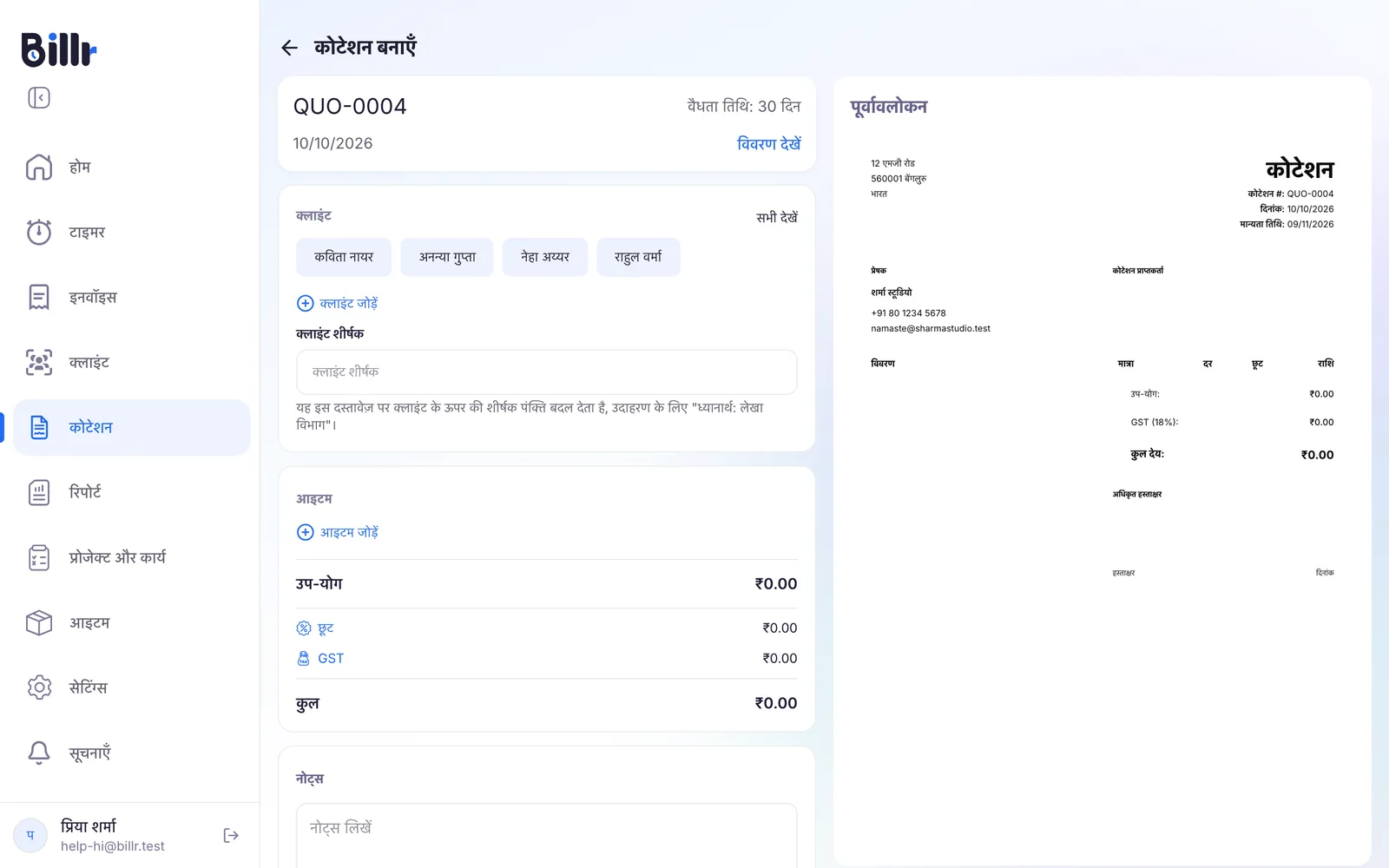Open इनवॉइस in the sidebar
The width and height of the screenshot is (1389, 868).
pyautogui.click(x=93, y=297)
